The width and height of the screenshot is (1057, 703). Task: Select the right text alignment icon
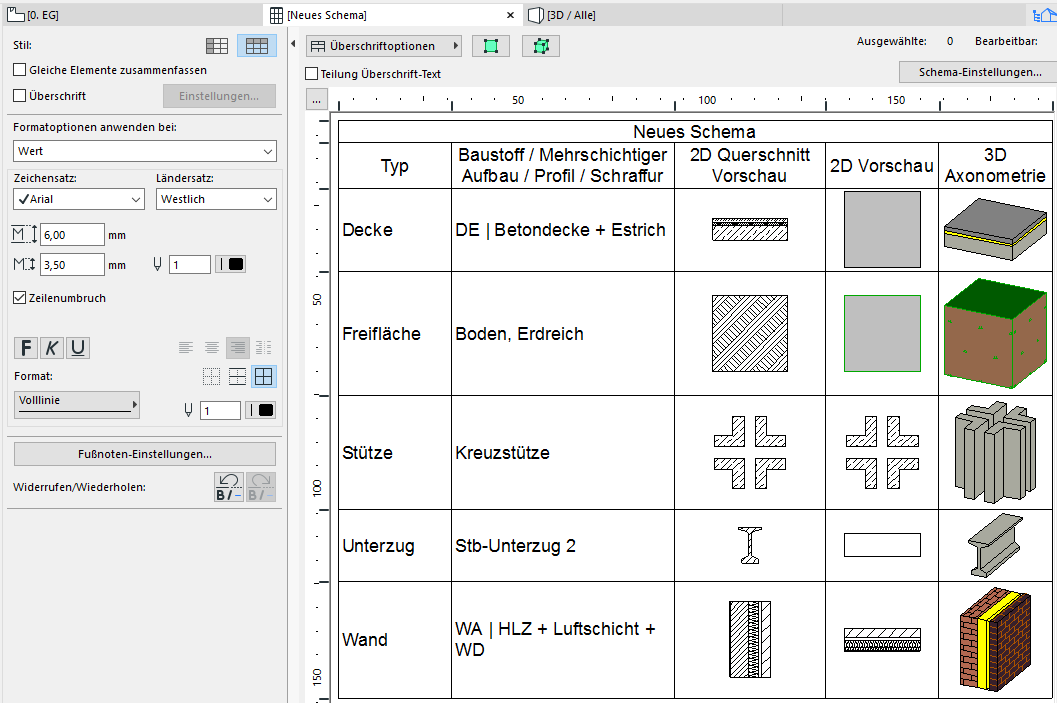click(x=237, y=347)
